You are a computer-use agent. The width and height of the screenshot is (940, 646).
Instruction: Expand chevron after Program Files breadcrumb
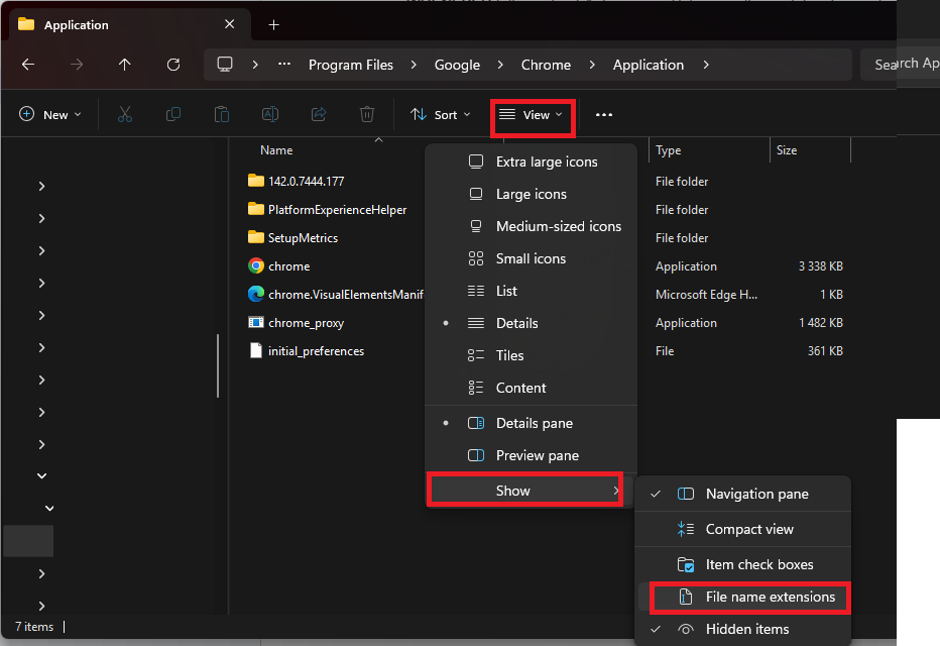[414, 64]
